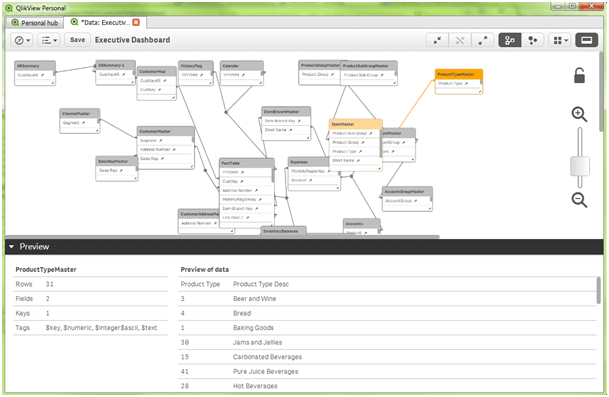The width and height of the screenshot is (609, 397).
Task: Close the Data: Executive tab
Action: coord(136,23)
